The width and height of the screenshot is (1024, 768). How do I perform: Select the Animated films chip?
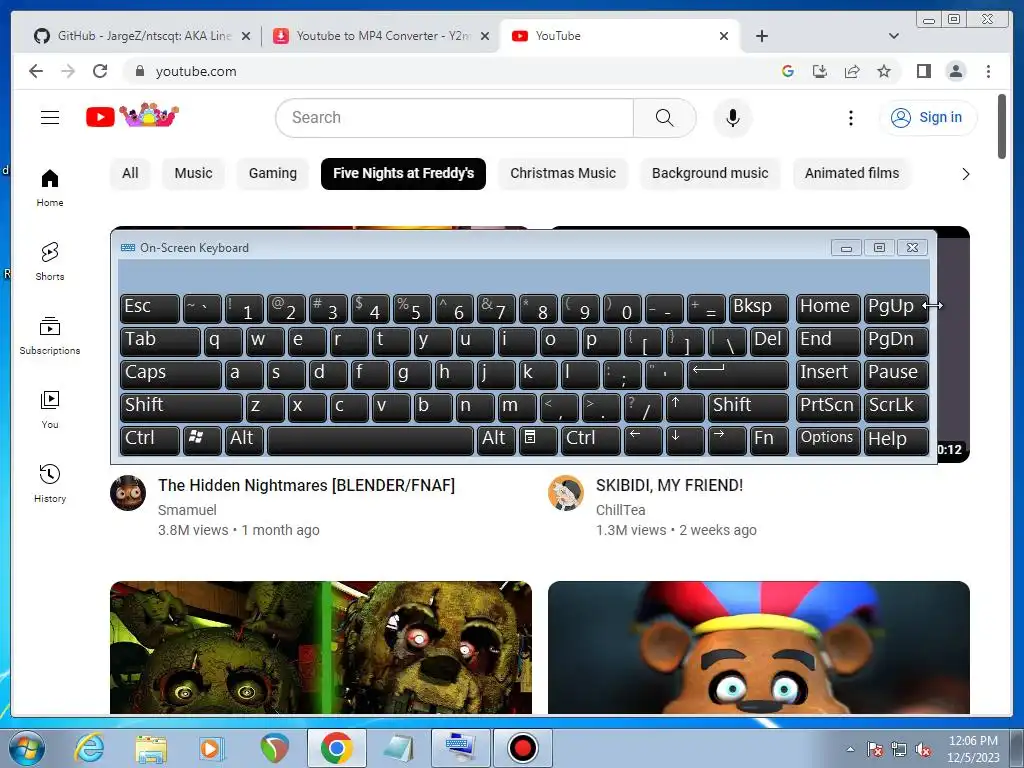(852, 174)
